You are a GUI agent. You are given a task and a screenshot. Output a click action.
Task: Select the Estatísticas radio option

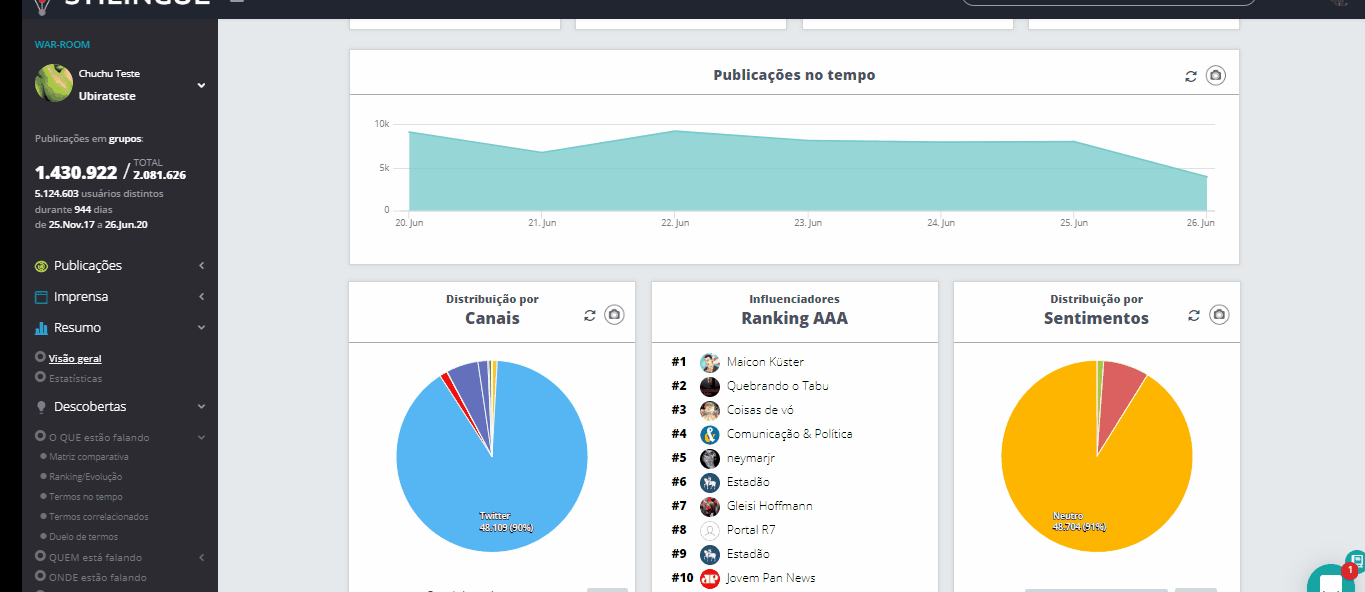pyautogui.click(x=41, y=377)
